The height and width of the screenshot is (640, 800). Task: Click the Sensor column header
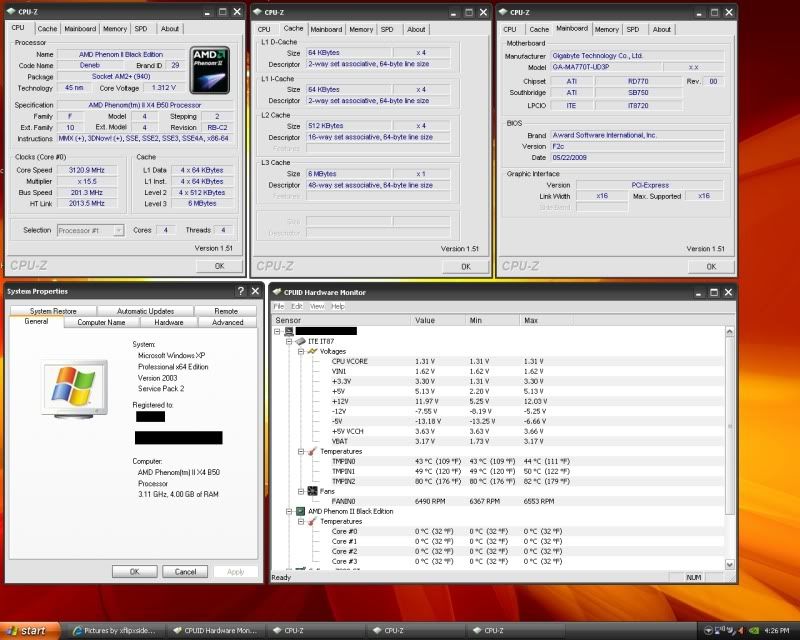coord(341,320)
